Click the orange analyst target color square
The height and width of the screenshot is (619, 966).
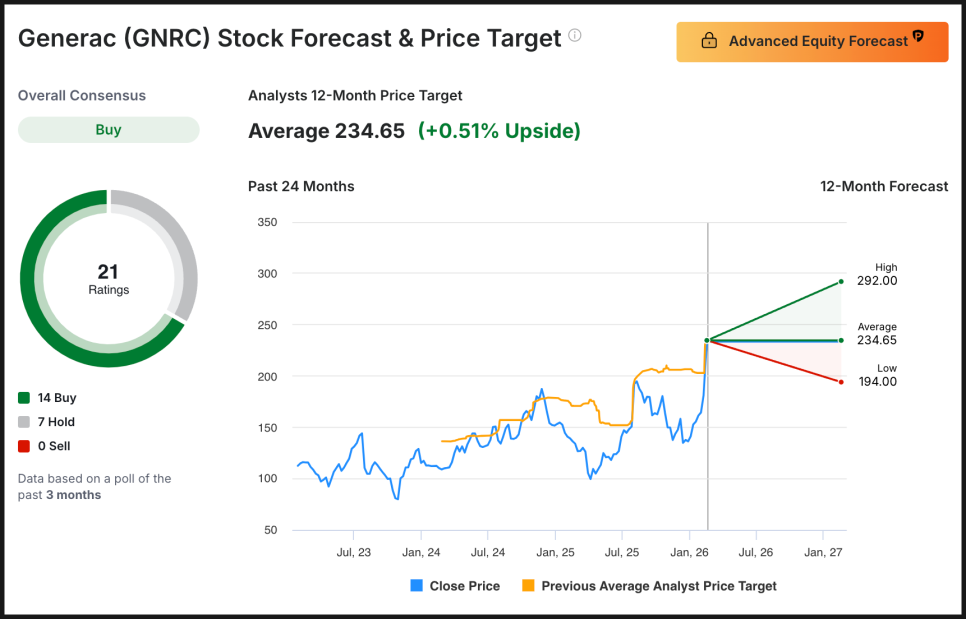(529, 586)
